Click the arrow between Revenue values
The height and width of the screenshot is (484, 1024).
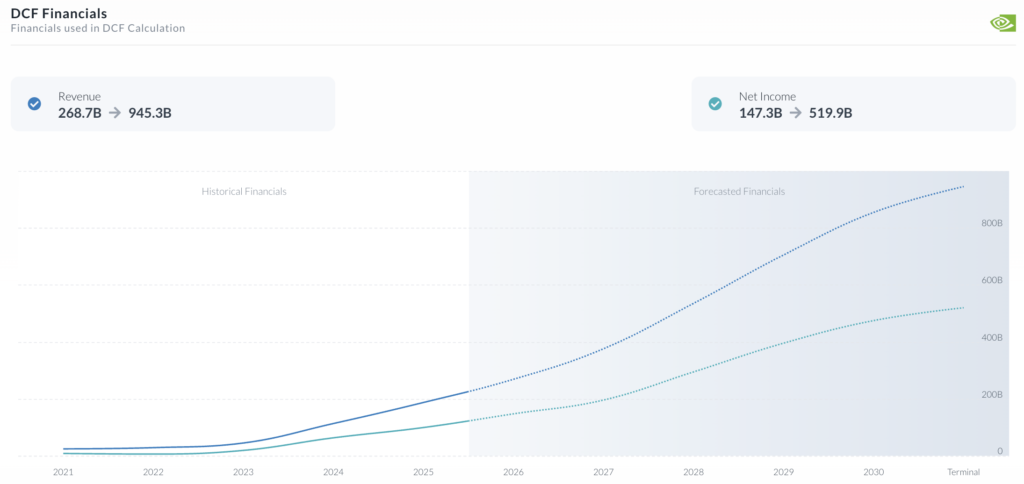(x=115, y=113)
